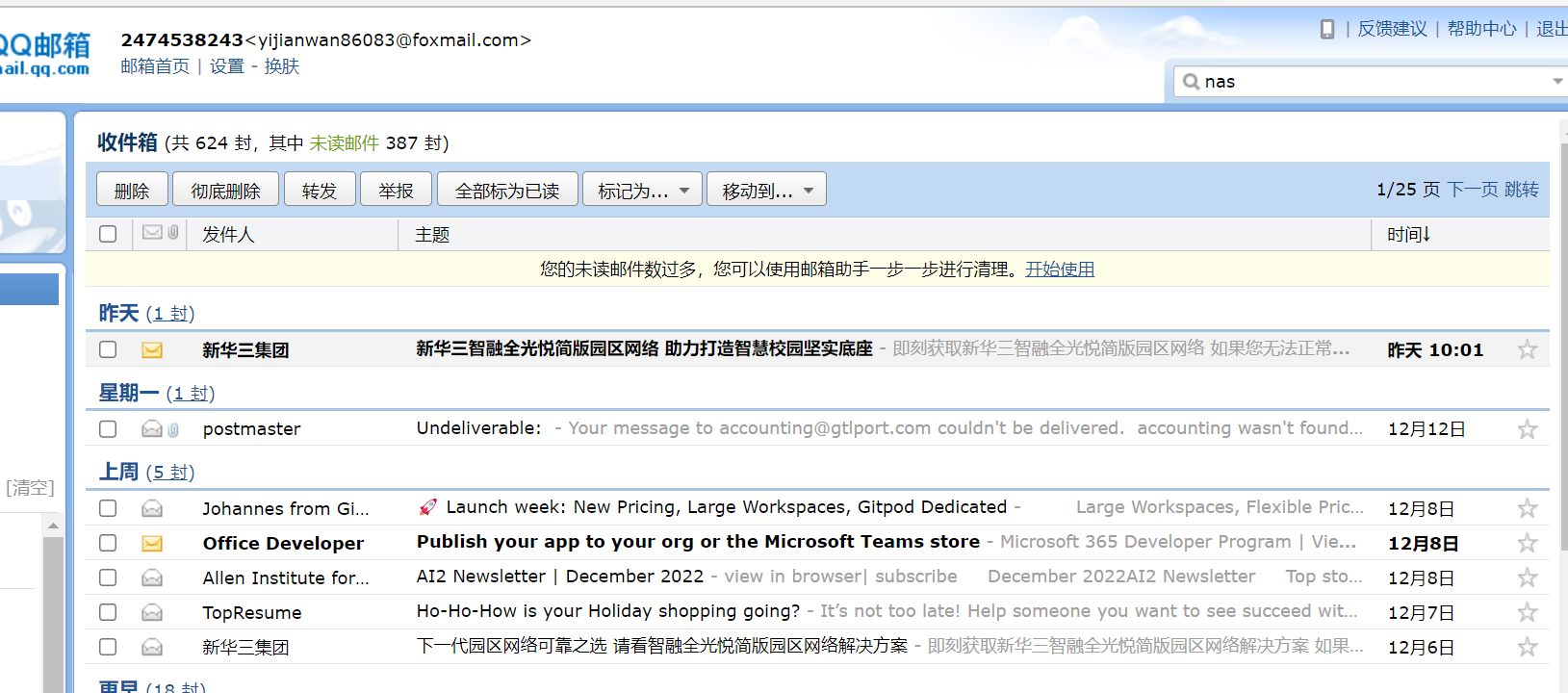Image resolution: width=1568 pixels, height=693 pixels.
Task: Click 开始使用 mailbox assistant link
Action: (1060, 269)
